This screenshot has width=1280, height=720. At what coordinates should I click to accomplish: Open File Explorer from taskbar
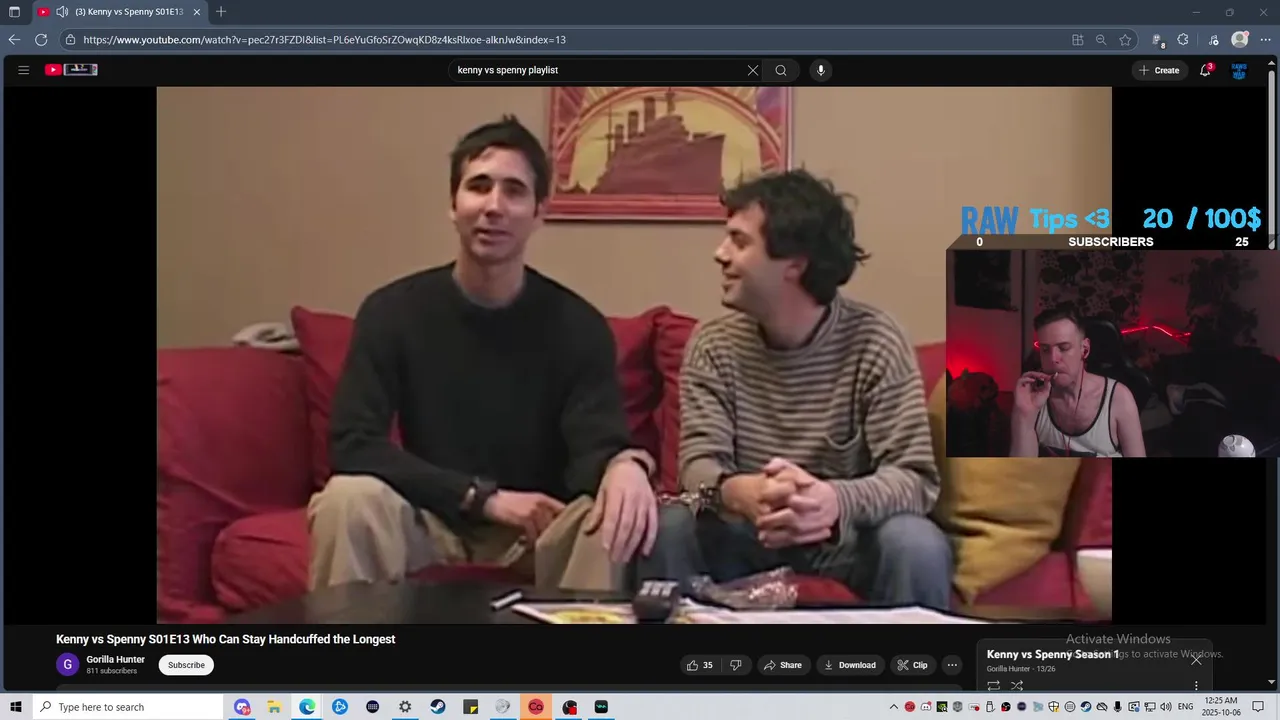pos(274,707)
